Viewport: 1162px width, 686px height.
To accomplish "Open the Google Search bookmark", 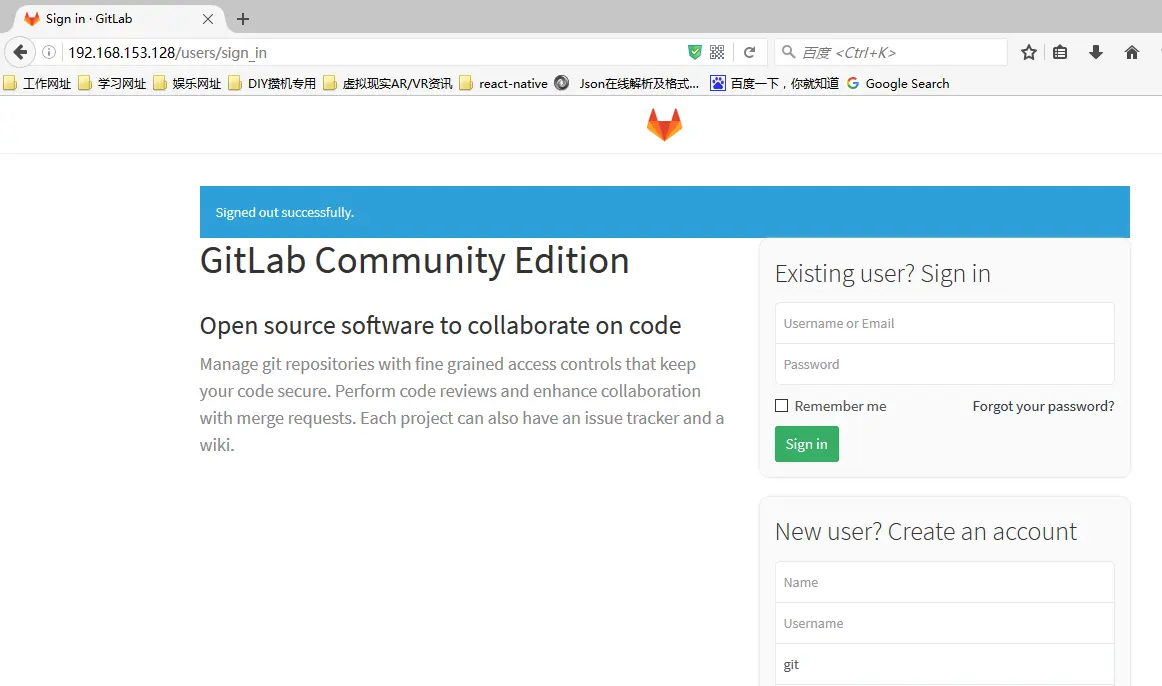I will (x=897, y=84).
